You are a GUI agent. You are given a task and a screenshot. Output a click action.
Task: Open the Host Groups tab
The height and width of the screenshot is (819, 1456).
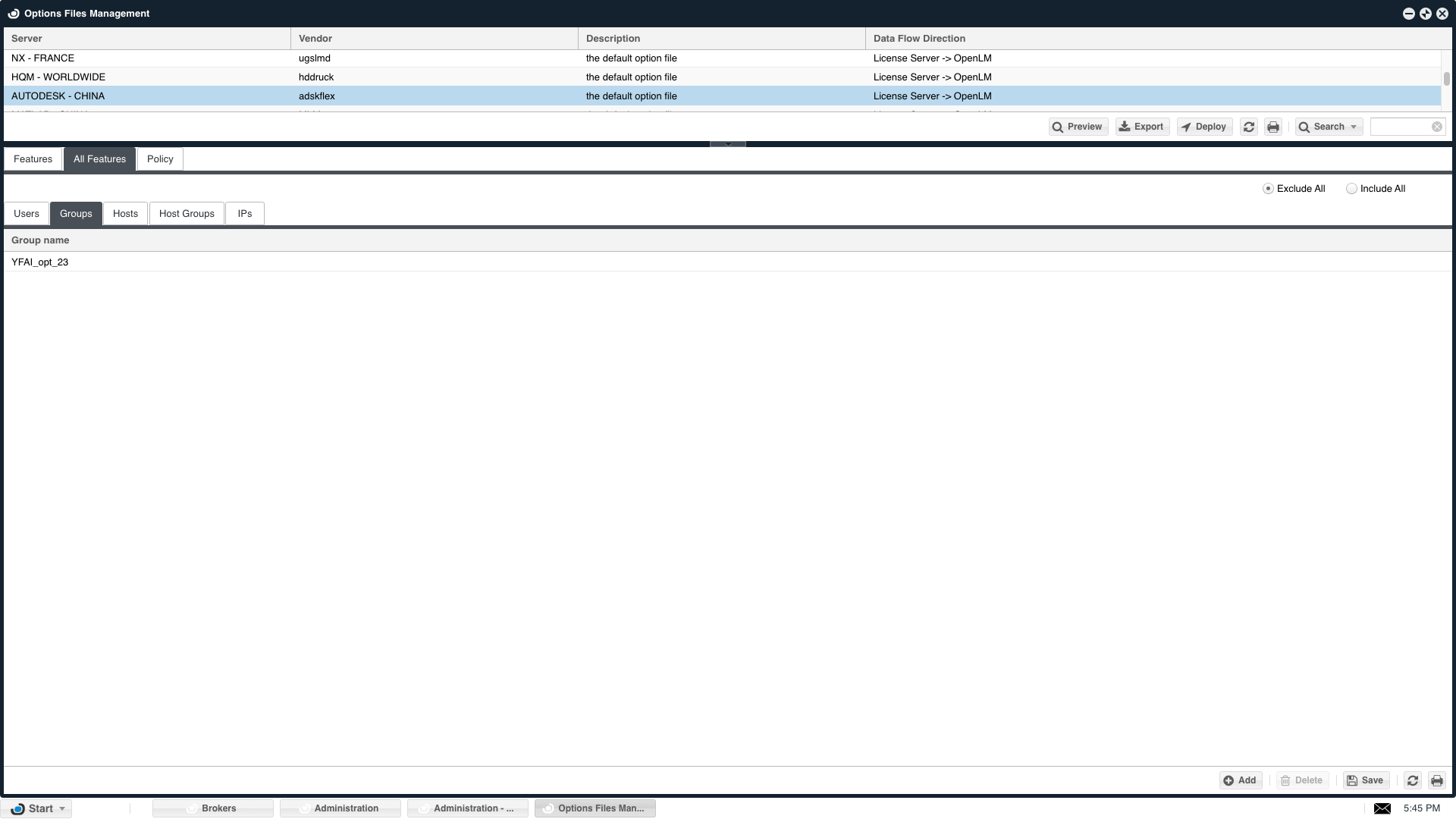(x=187, y=214)
